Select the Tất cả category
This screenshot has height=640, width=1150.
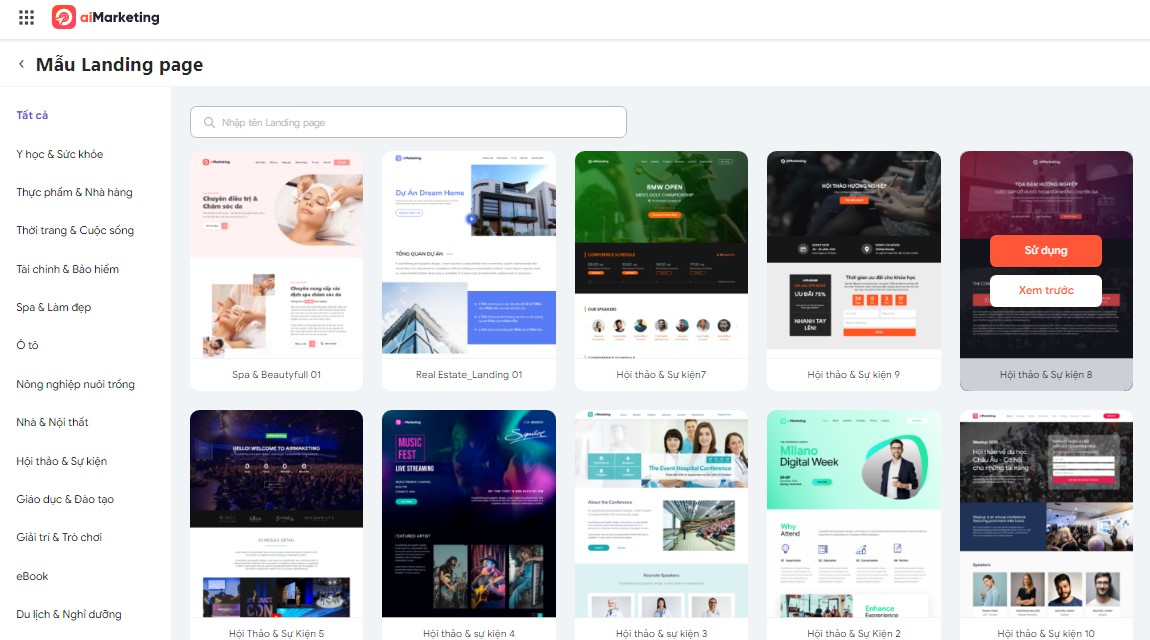[32, 115]
